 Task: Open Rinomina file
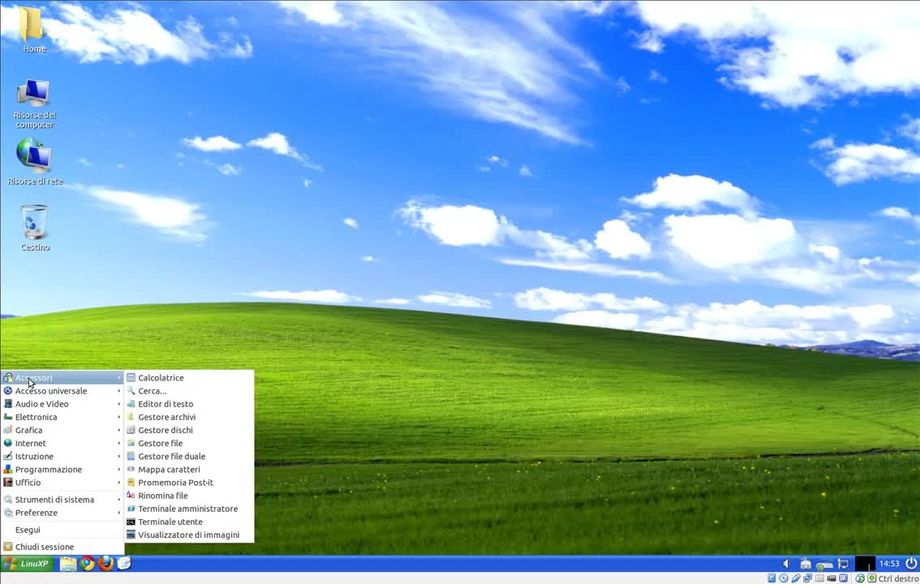[x=189, y=495]
